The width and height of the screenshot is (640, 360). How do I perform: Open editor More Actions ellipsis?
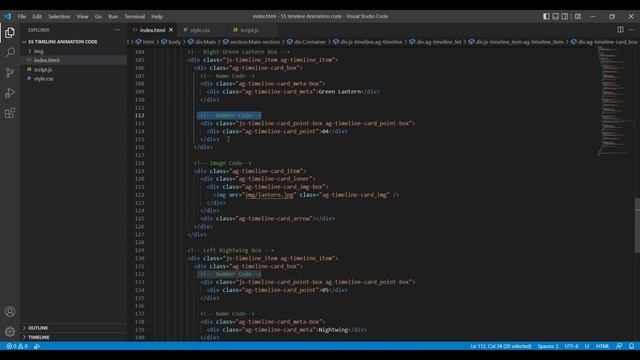(x=631, y=30)
